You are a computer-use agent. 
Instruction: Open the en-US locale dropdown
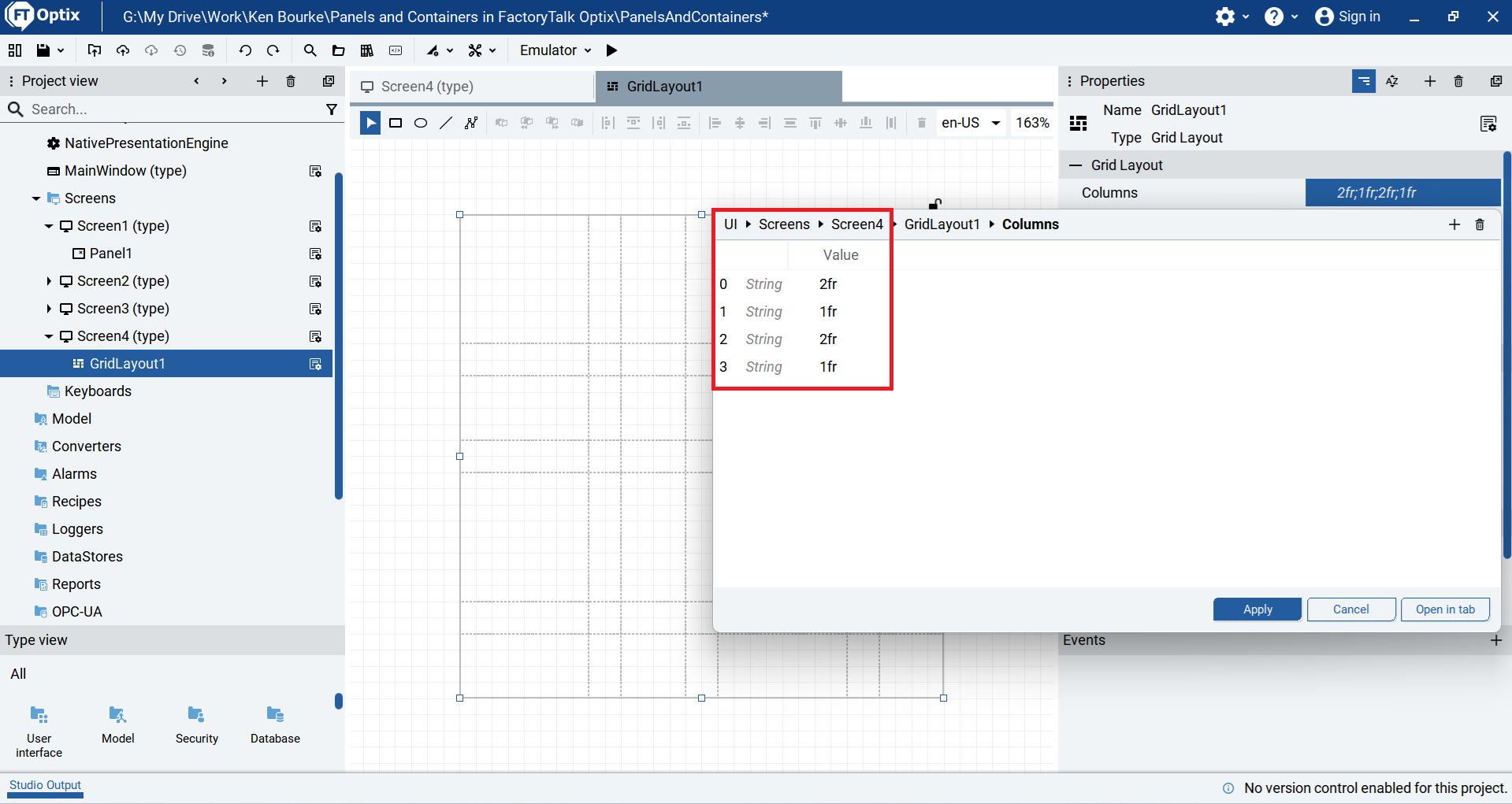pos(971,123)
